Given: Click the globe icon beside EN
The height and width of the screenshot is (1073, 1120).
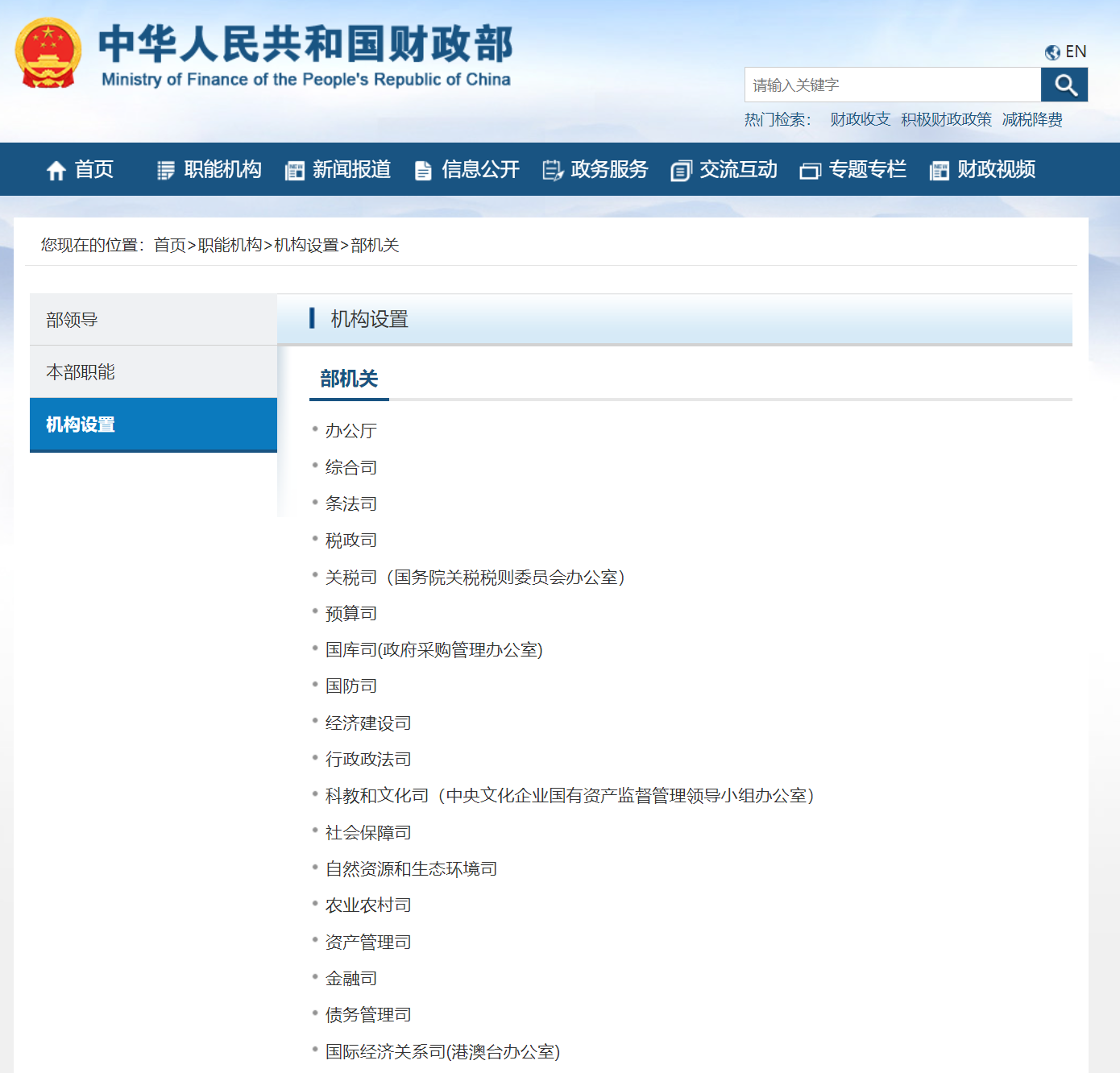Looking at the screenshot, I should point(1052,52).
